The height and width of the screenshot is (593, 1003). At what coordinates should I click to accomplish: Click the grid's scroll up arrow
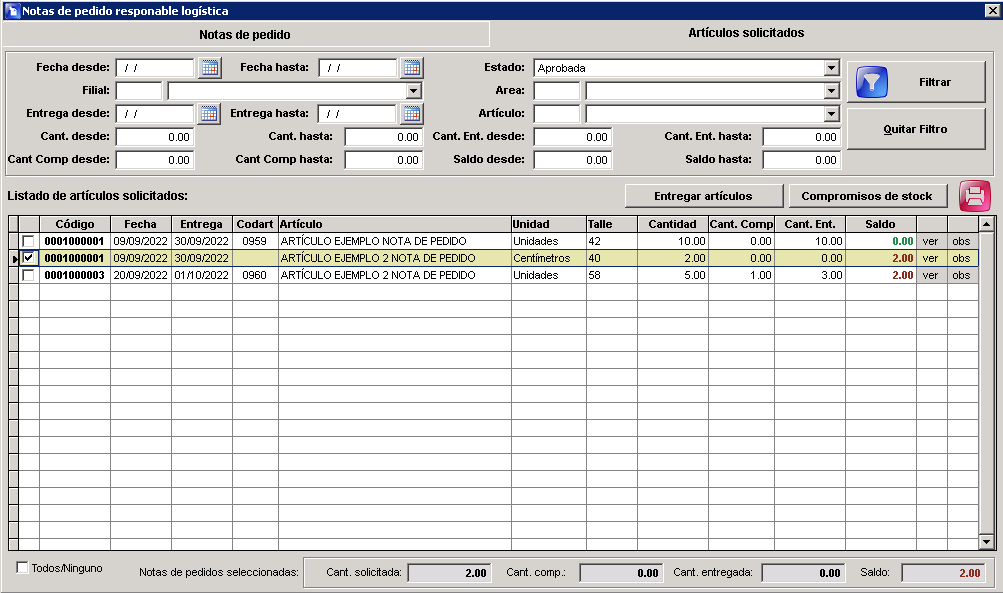(986, 224)
